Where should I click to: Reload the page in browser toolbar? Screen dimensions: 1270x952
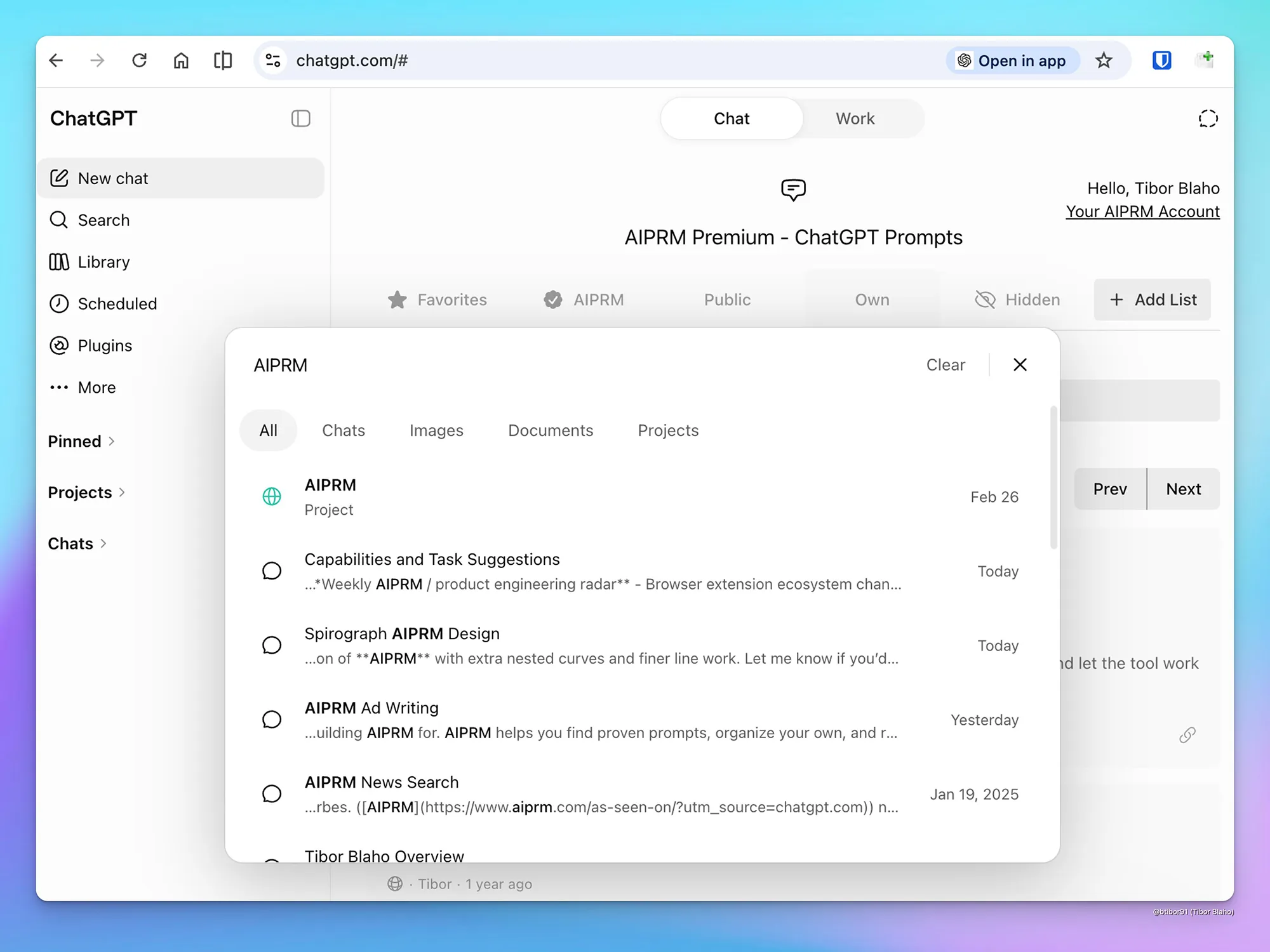click(x=139, y=60)
